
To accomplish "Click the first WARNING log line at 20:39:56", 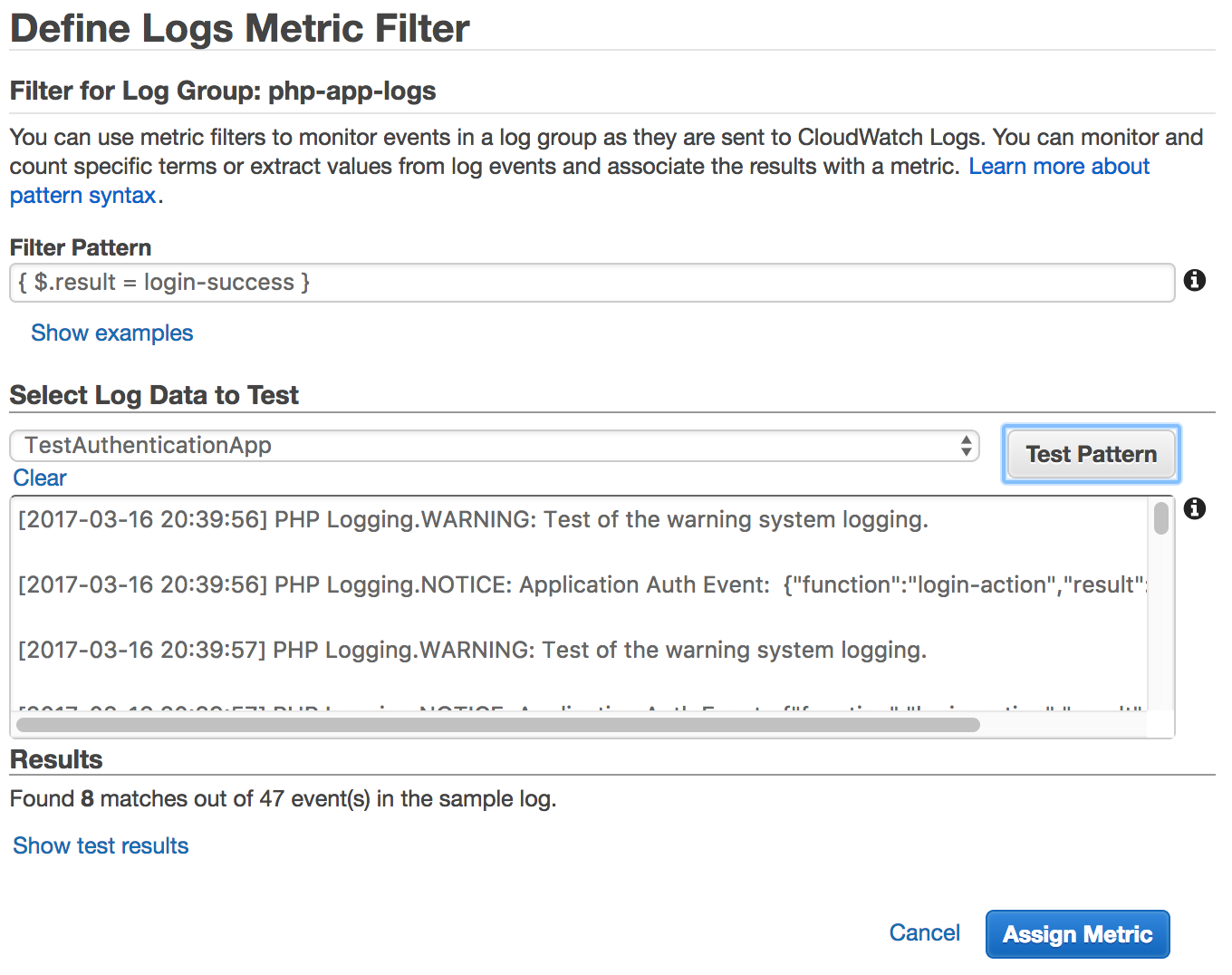I will pos(473,520).
